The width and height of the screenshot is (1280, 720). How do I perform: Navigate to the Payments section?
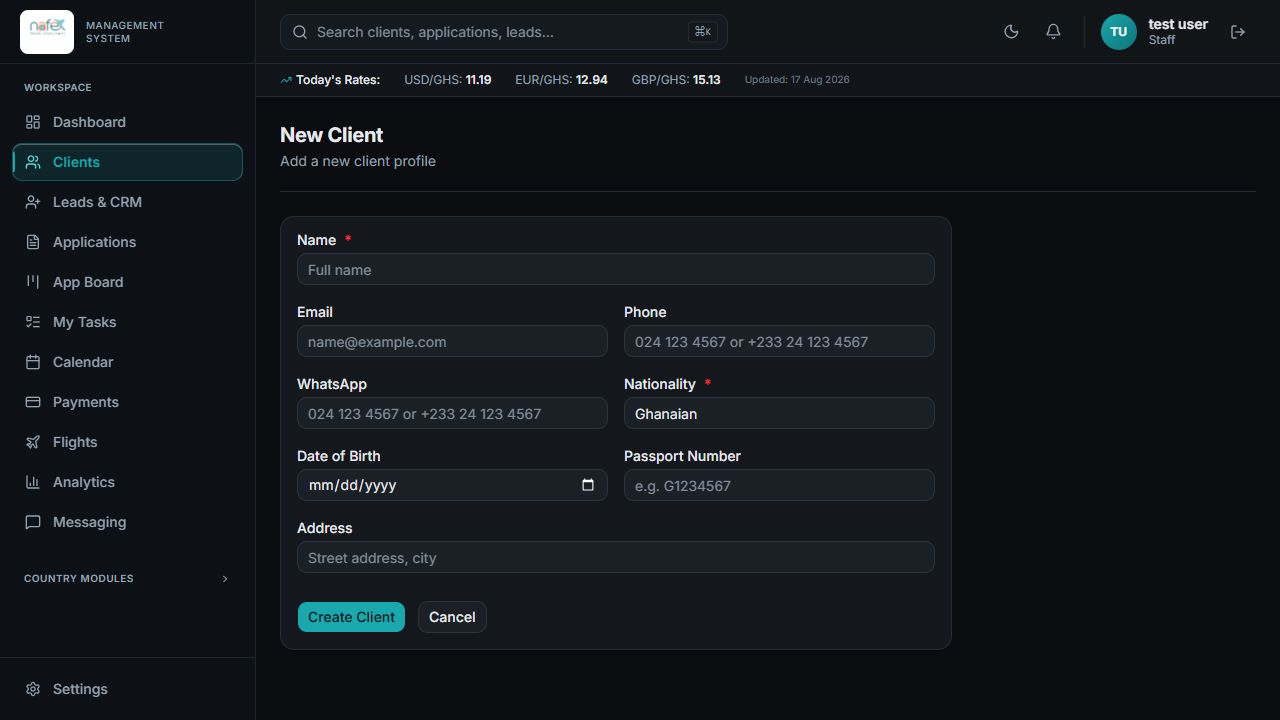point(128,402)
